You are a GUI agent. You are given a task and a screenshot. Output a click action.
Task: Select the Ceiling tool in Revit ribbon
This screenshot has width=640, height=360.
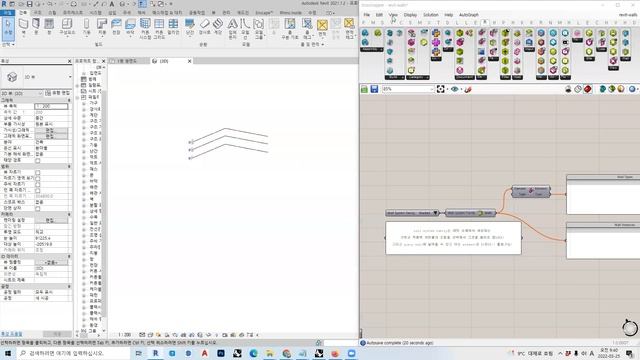(x=116, y=28)
